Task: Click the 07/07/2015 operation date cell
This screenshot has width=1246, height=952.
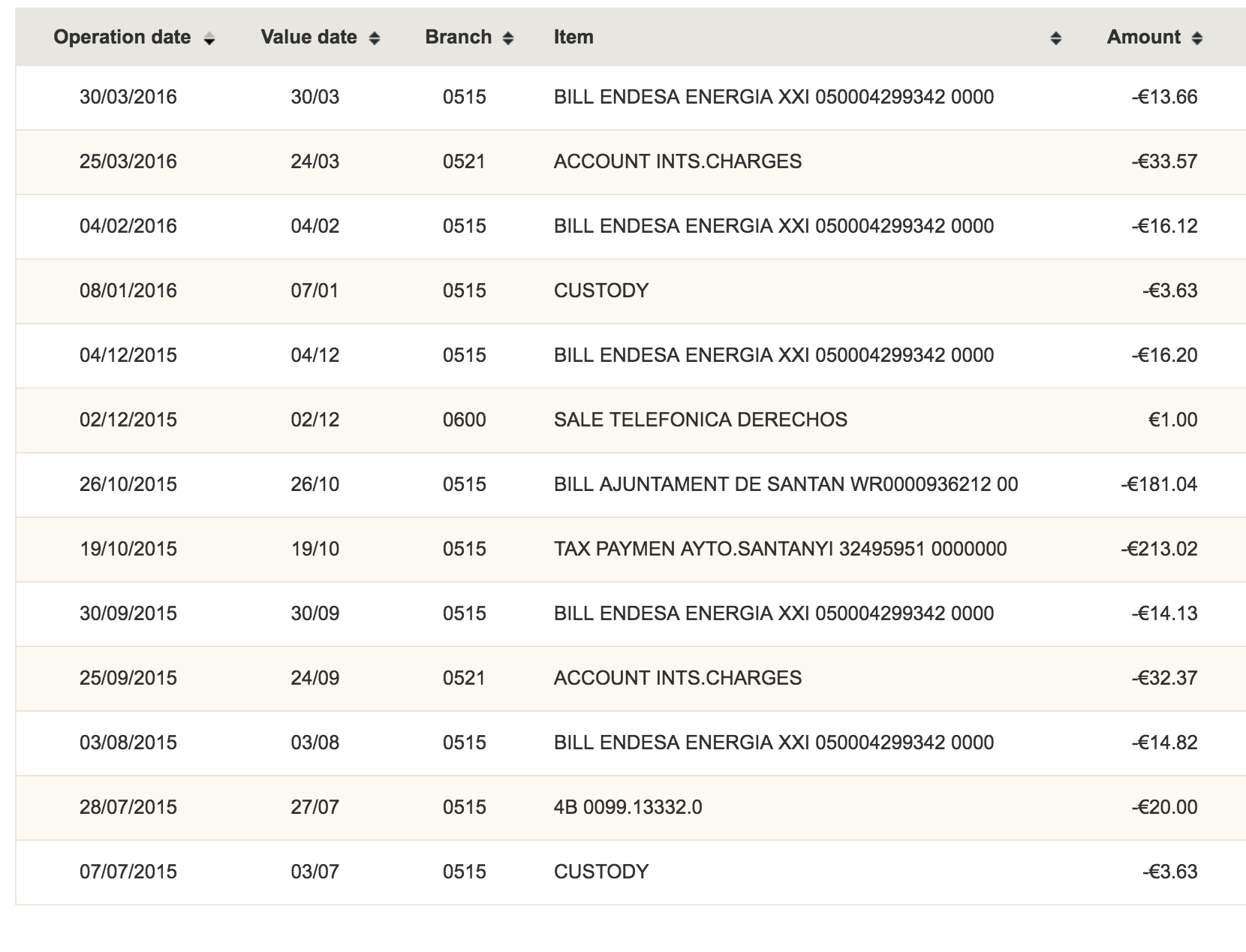Action: tap(128, 872)
